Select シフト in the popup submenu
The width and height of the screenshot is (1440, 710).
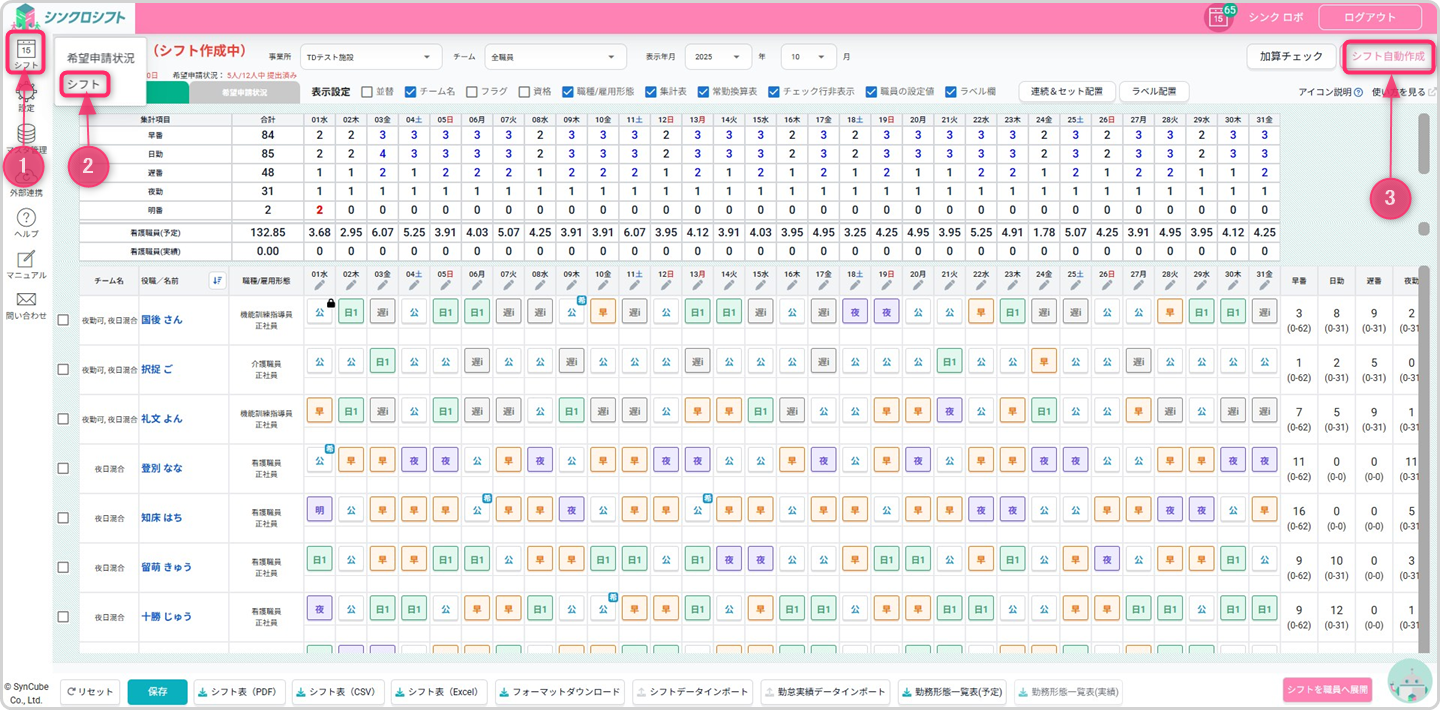coord(84,85)
